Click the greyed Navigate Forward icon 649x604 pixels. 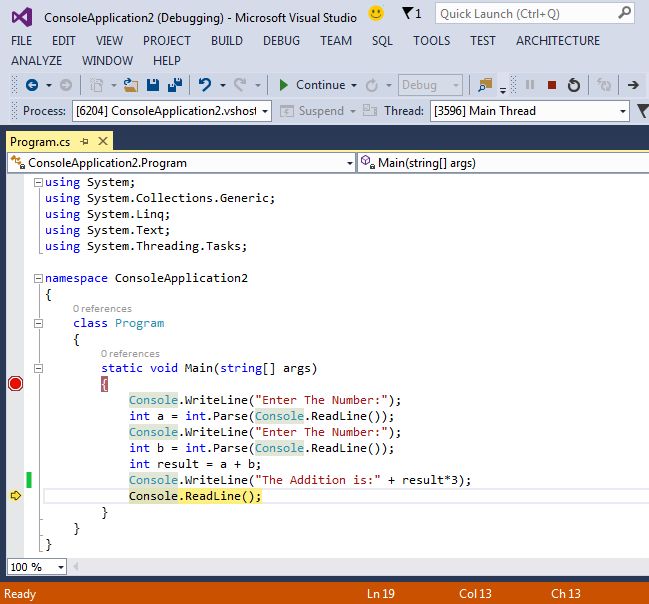(x=66, y=85)
